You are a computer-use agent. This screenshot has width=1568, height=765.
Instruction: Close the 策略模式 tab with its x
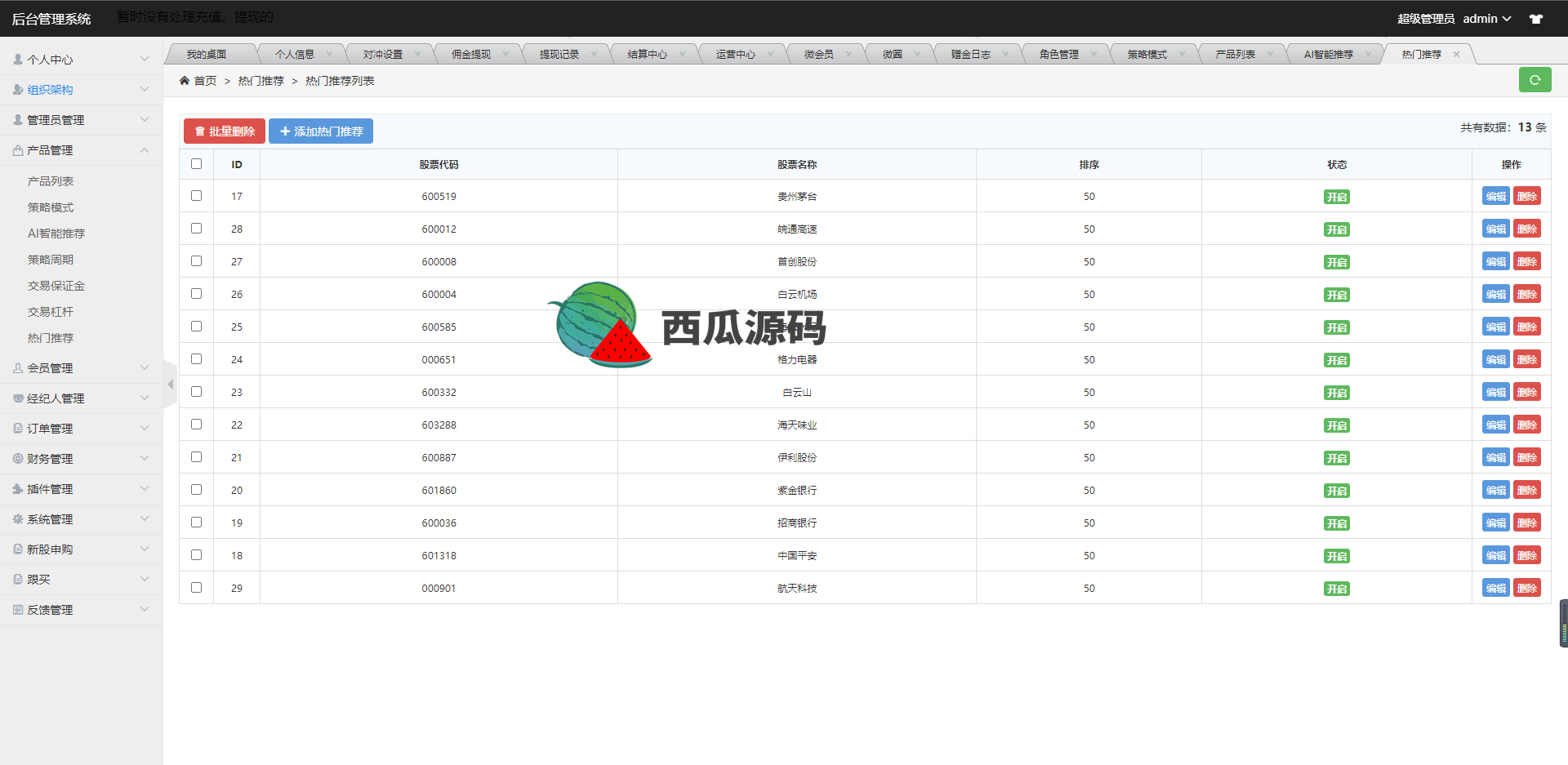point(1182,54)
